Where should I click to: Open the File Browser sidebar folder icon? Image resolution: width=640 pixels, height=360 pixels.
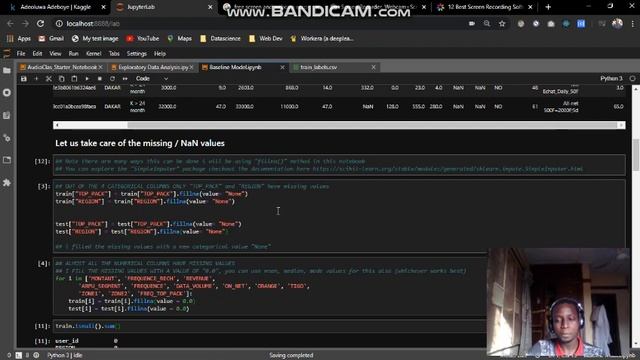coord(7,71)
